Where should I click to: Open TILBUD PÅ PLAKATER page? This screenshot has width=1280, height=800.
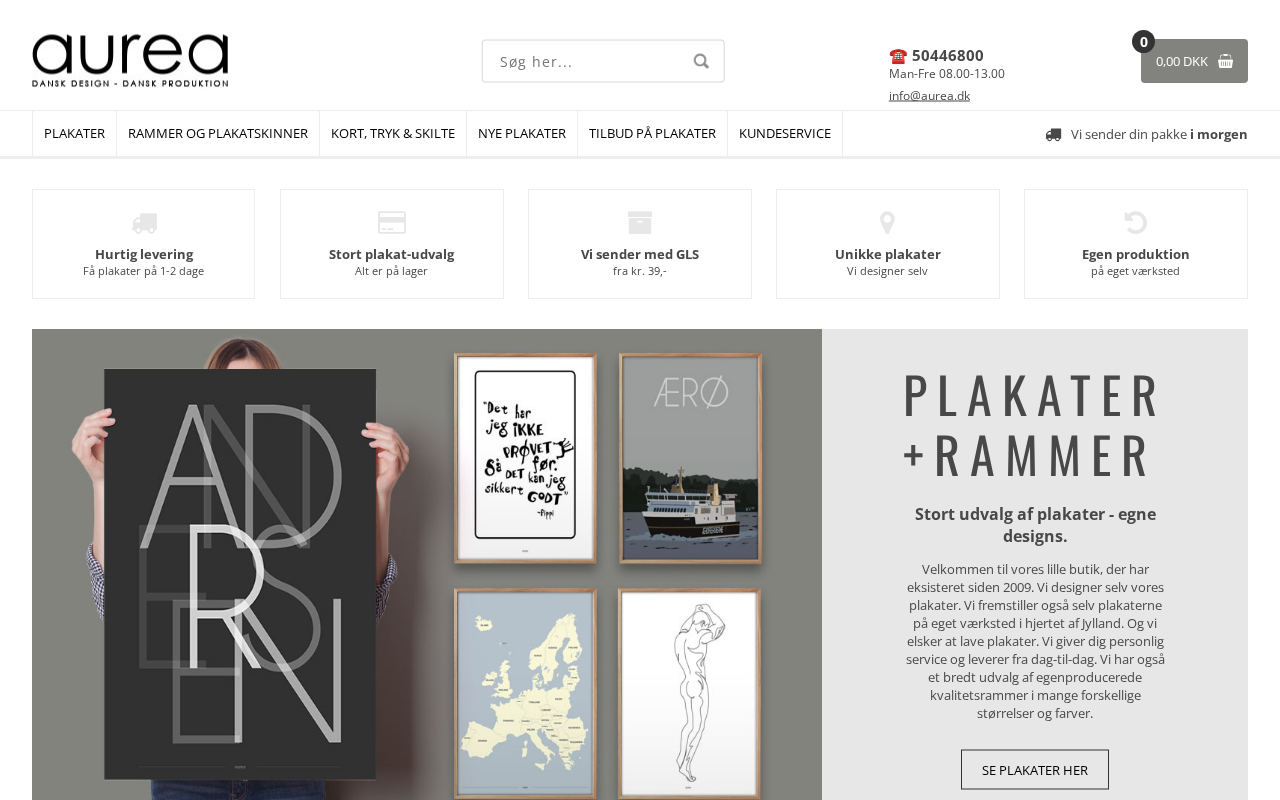652,133
